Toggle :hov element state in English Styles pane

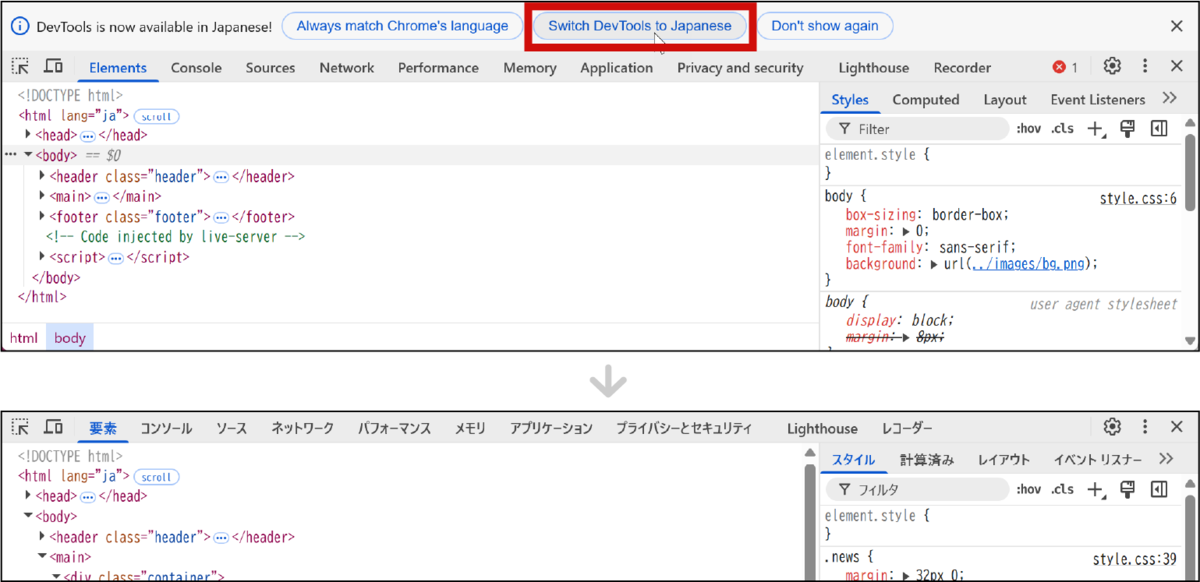tap(1028, 128)
